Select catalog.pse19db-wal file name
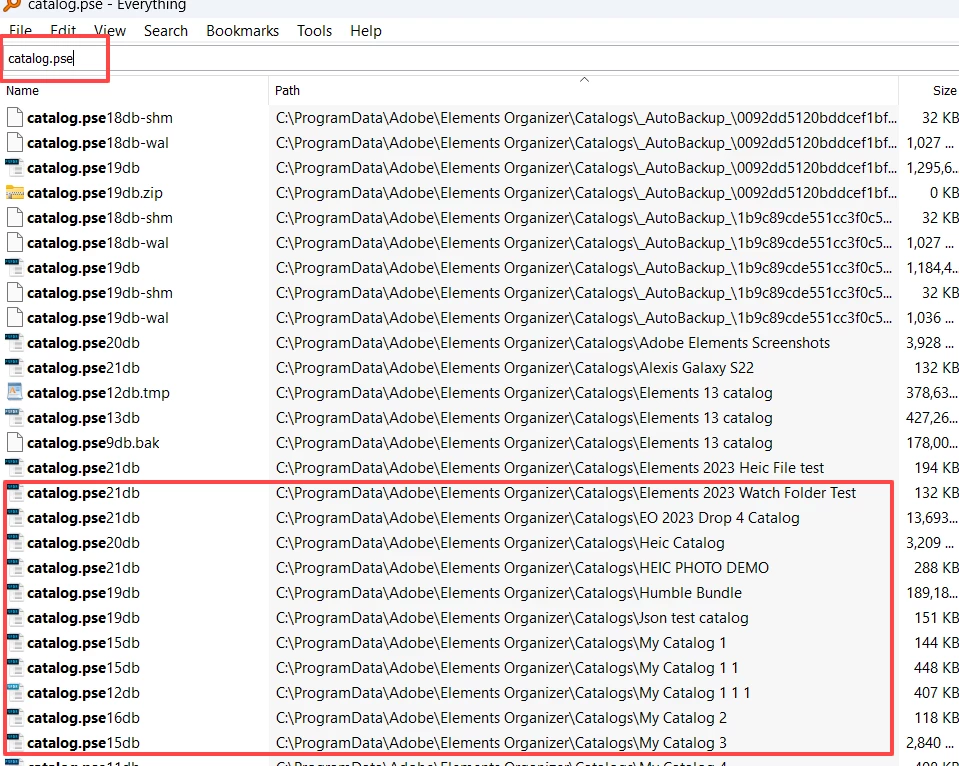959x766 pixels. click(x=98, y=318)
